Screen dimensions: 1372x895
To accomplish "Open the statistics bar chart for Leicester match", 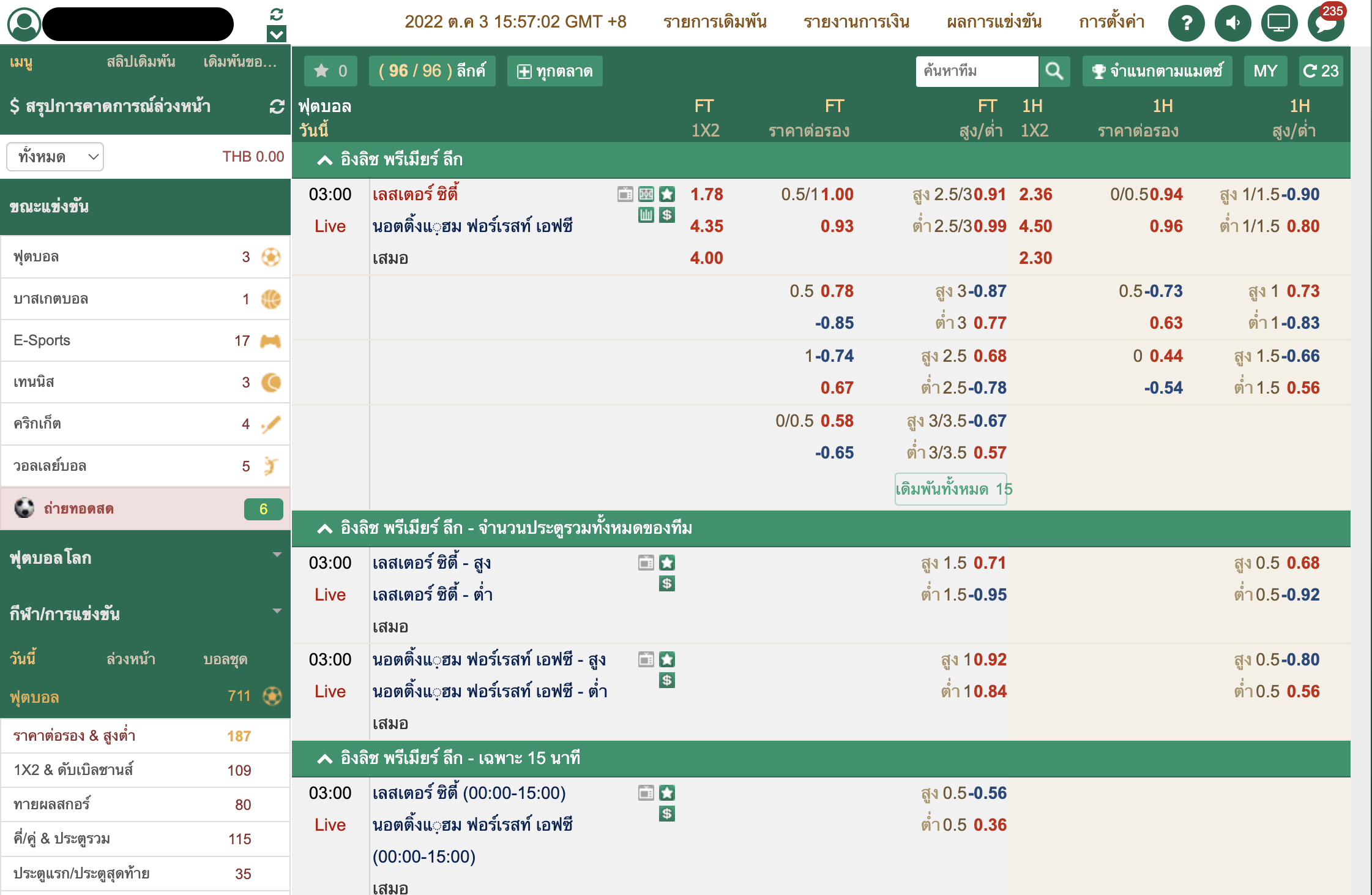I will [646, 215].
